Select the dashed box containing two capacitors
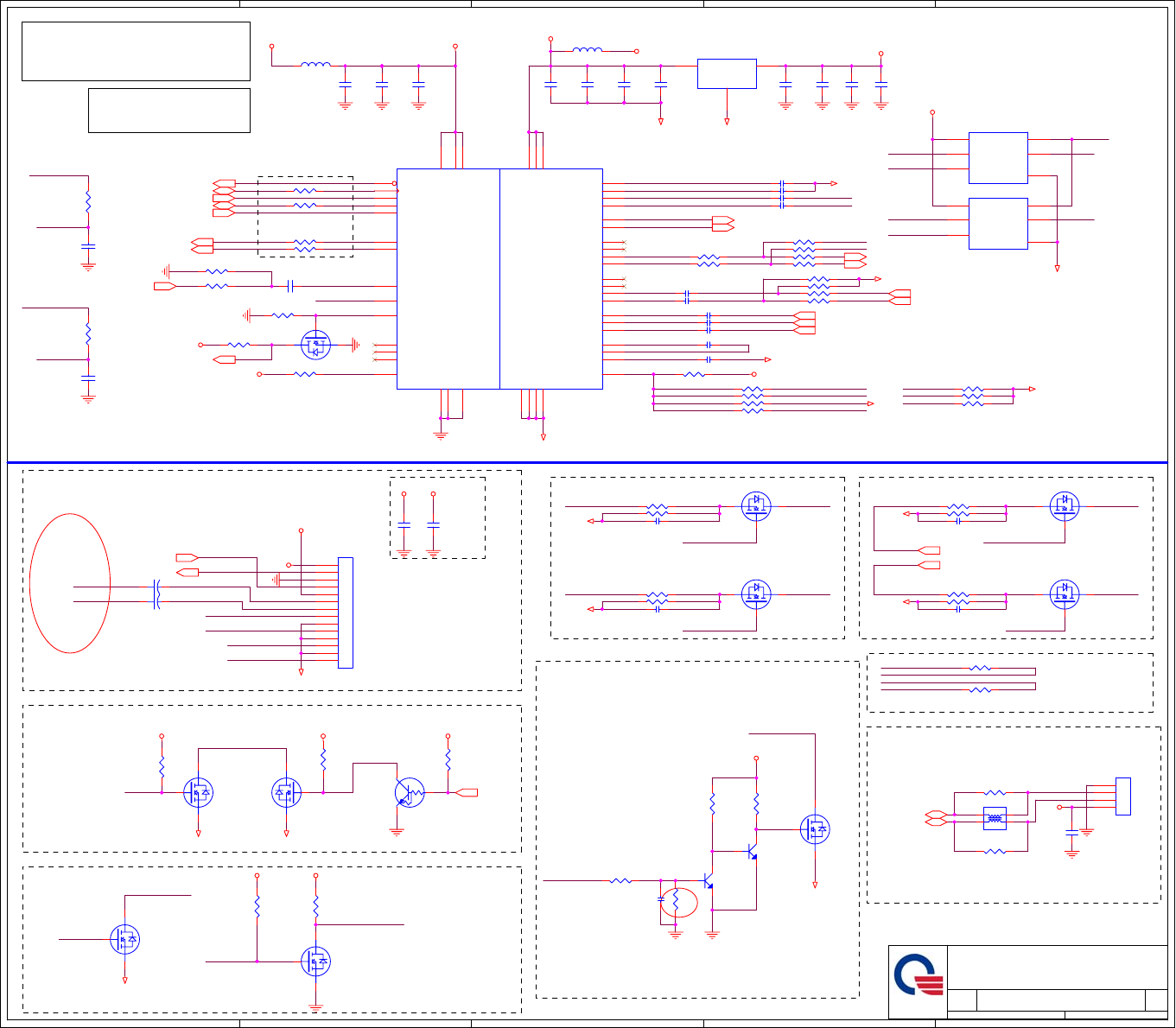 coord(437,517)
